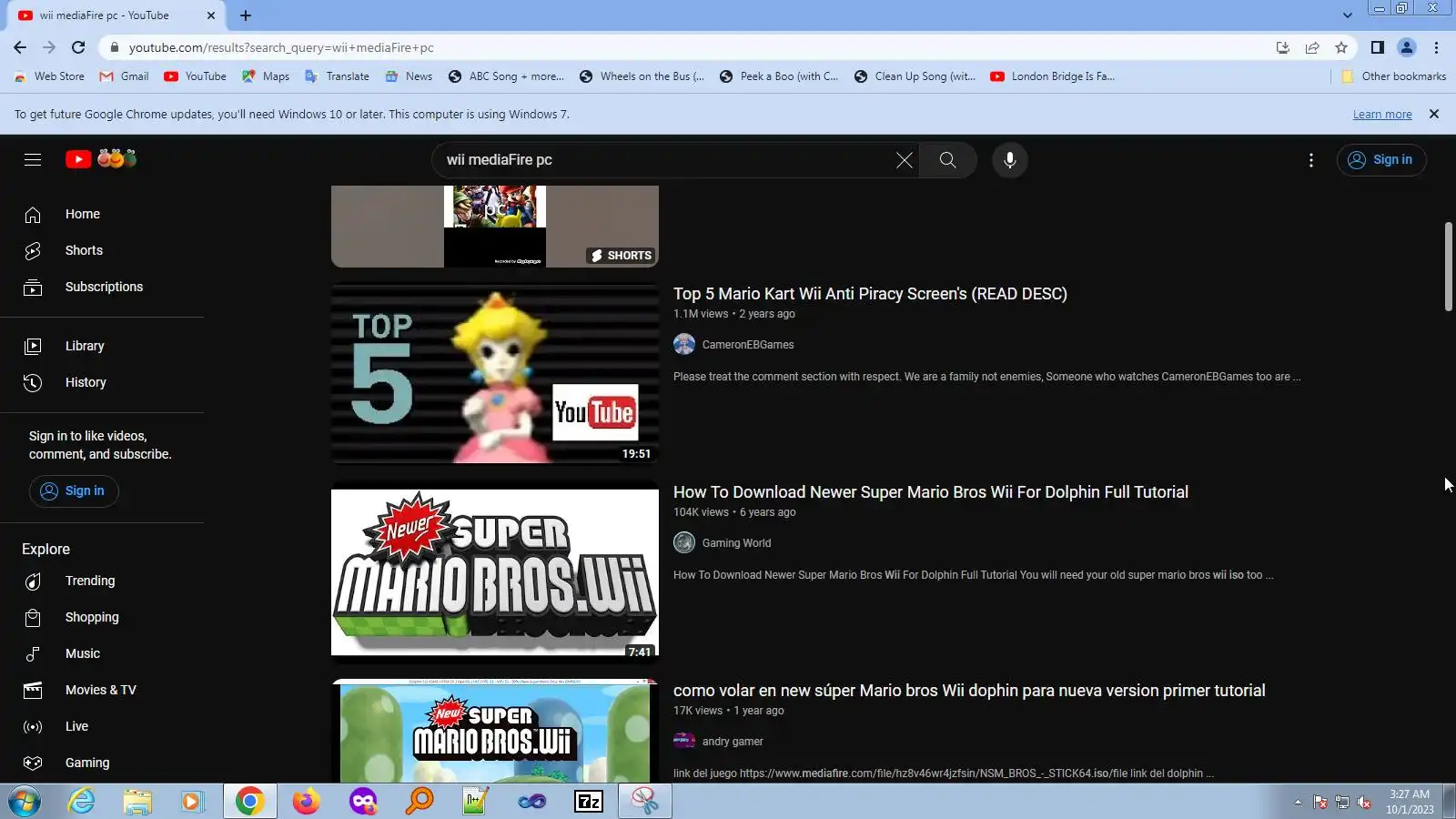Image resolution: width=1456 pixels, height=819 pixels.
Task: Open the Maps bookmark
Action: pos(266,76)
